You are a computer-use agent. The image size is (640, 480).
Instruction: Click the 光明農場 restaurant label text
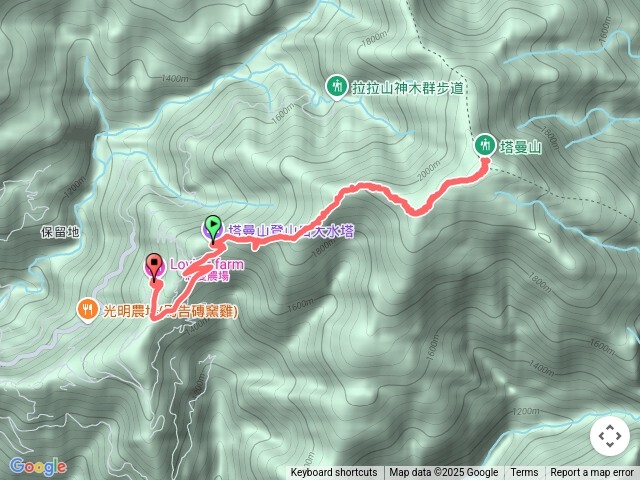click(x=170, y=311)
